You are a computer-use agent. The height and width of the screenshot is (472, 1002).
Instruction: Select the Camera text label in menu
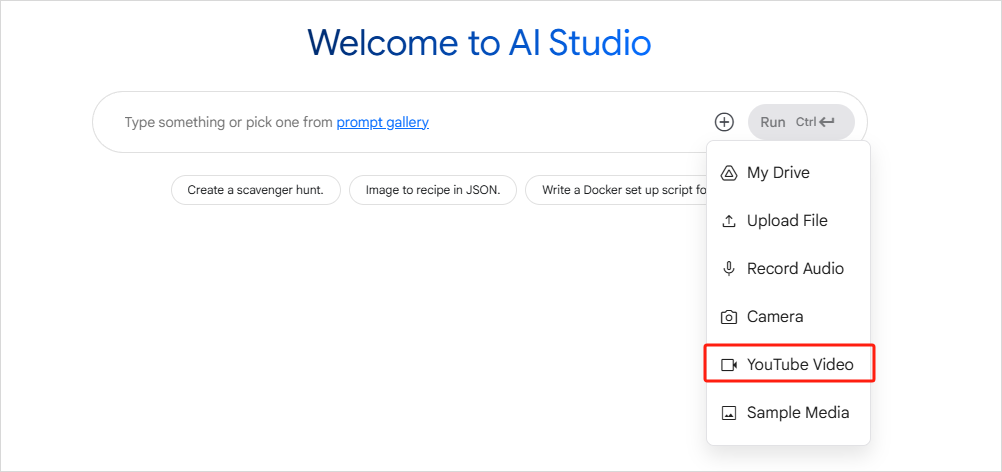point(775,317)
